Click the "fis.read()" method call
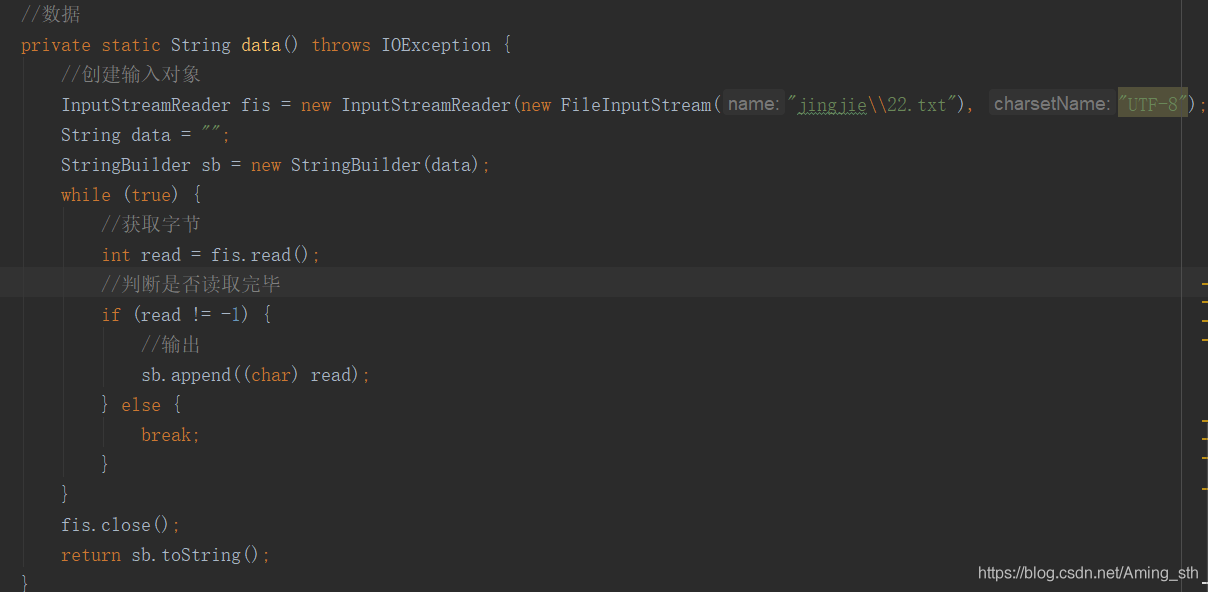Image resolution: width=1208 pixels, height=592 pixels. (261, 255)
